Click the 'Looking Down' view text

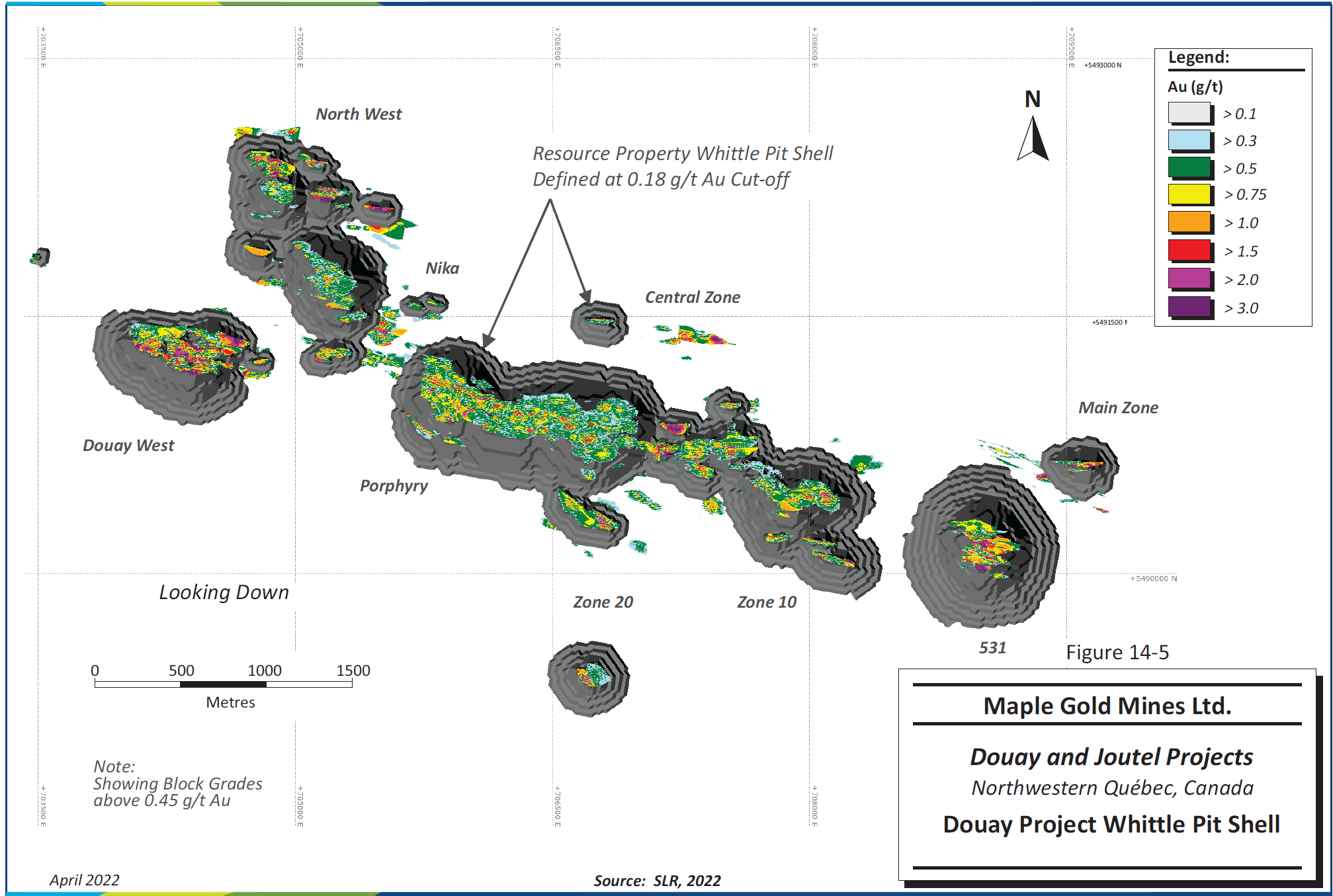tap(224, 592)
